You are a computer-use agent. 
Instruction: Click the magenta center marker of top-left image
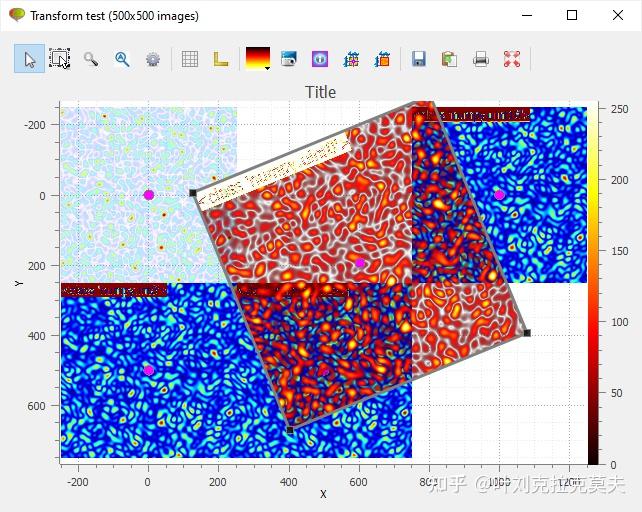(x=149, y=195)
